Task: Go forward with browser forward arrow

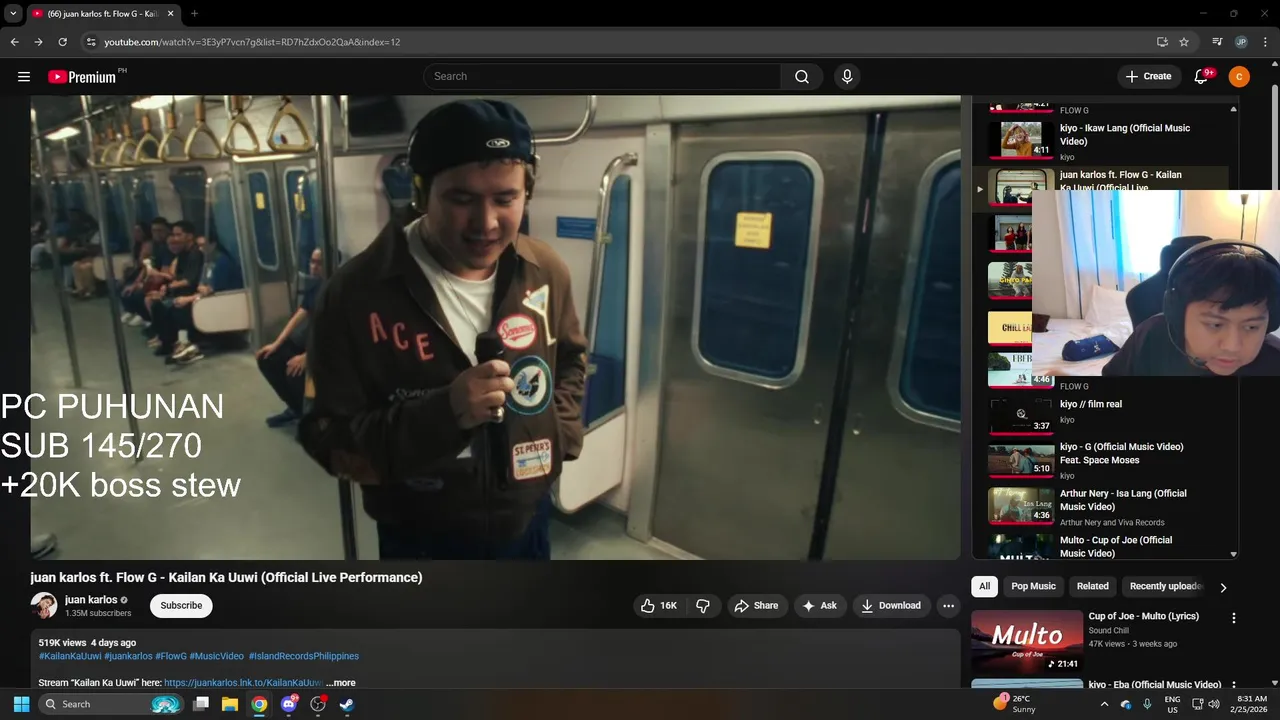Action: click(38, 42)
